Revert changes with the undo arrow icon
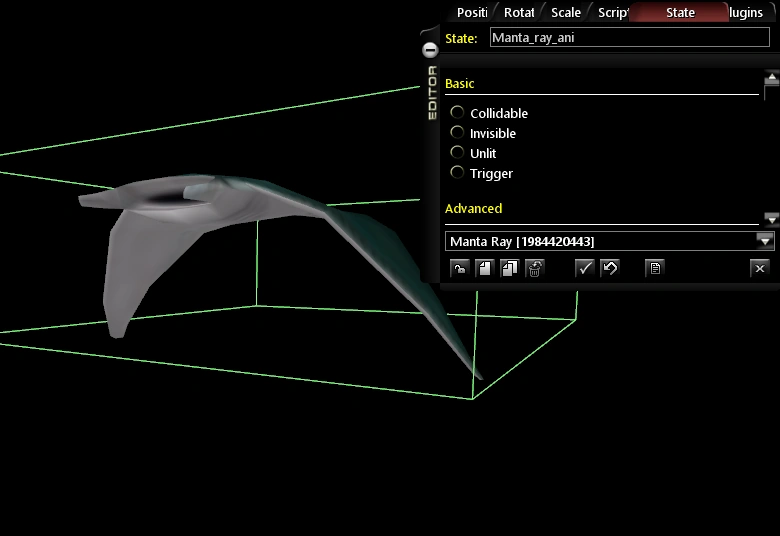 coord(610,268)
